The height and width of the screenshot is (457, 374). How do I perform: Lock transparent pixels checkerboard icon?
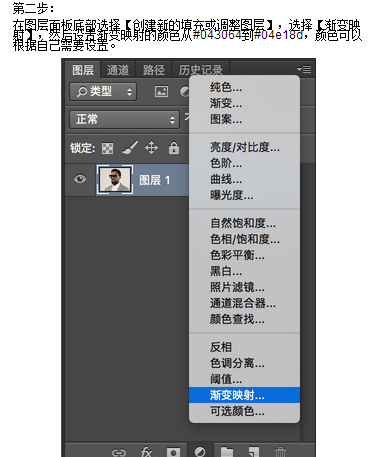click(x=107, y=148)
